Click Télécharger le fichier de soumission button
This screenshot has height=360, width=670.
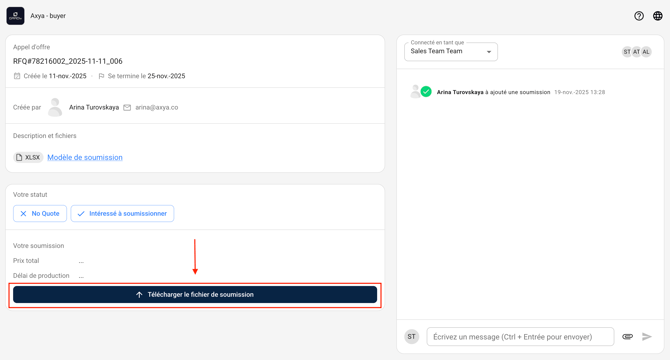click(195, 295)
